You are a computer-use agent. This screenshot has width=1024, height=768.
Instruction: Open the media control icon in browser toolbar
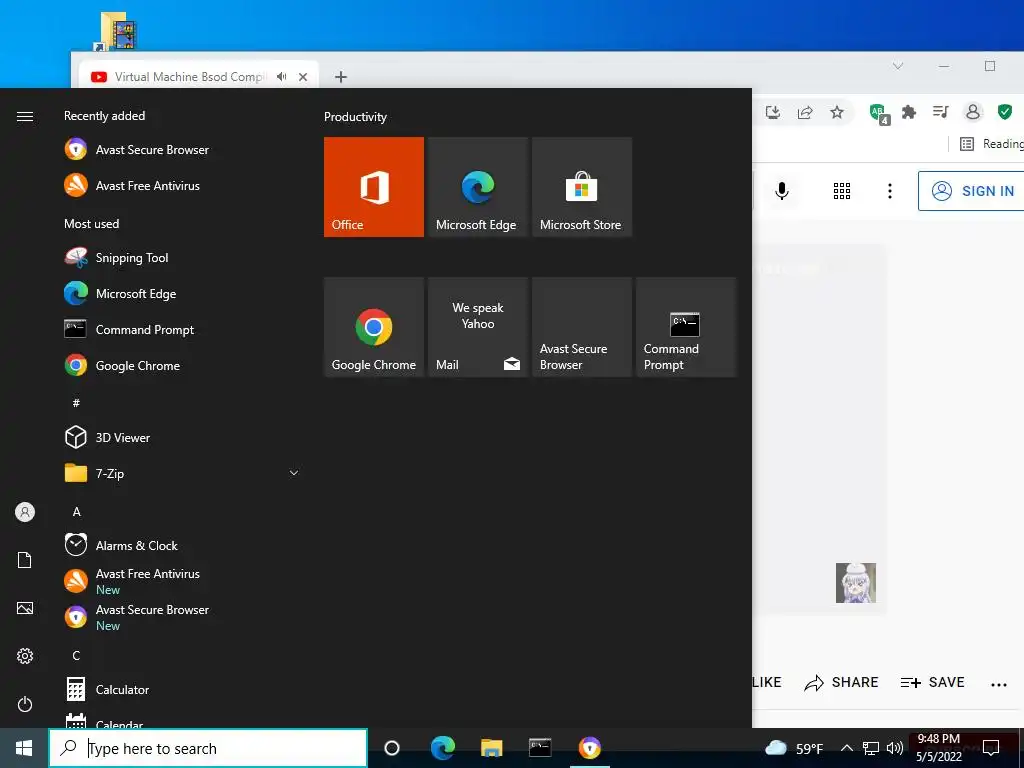click(940, 112)
